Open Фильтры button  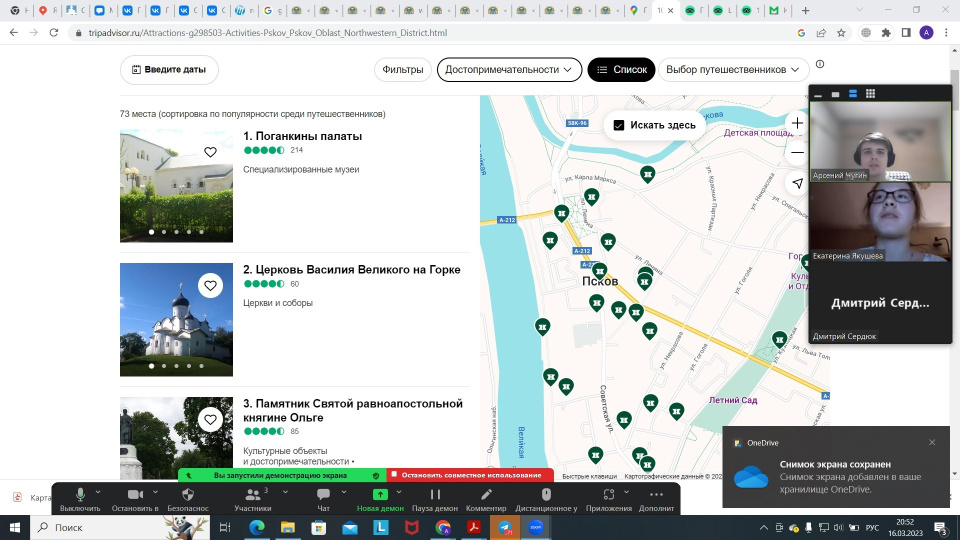[x=403, y=70]
